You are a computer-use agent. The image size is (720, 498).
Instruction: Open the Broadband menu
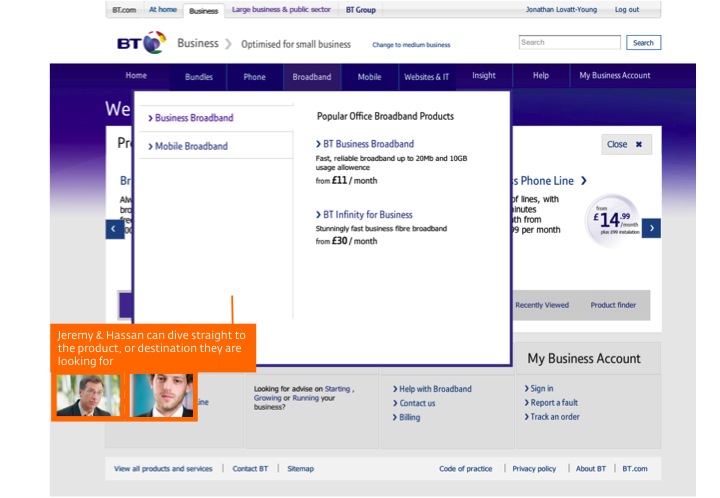coord(312,77)
